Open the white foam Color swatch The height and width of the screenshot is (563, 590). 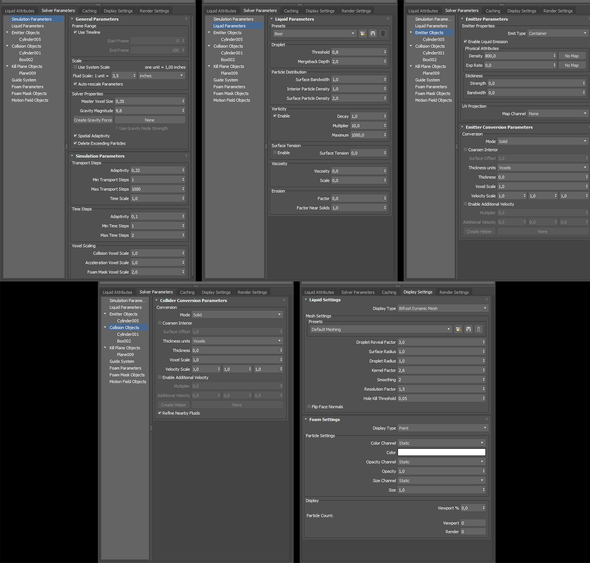tap(441, 452)
